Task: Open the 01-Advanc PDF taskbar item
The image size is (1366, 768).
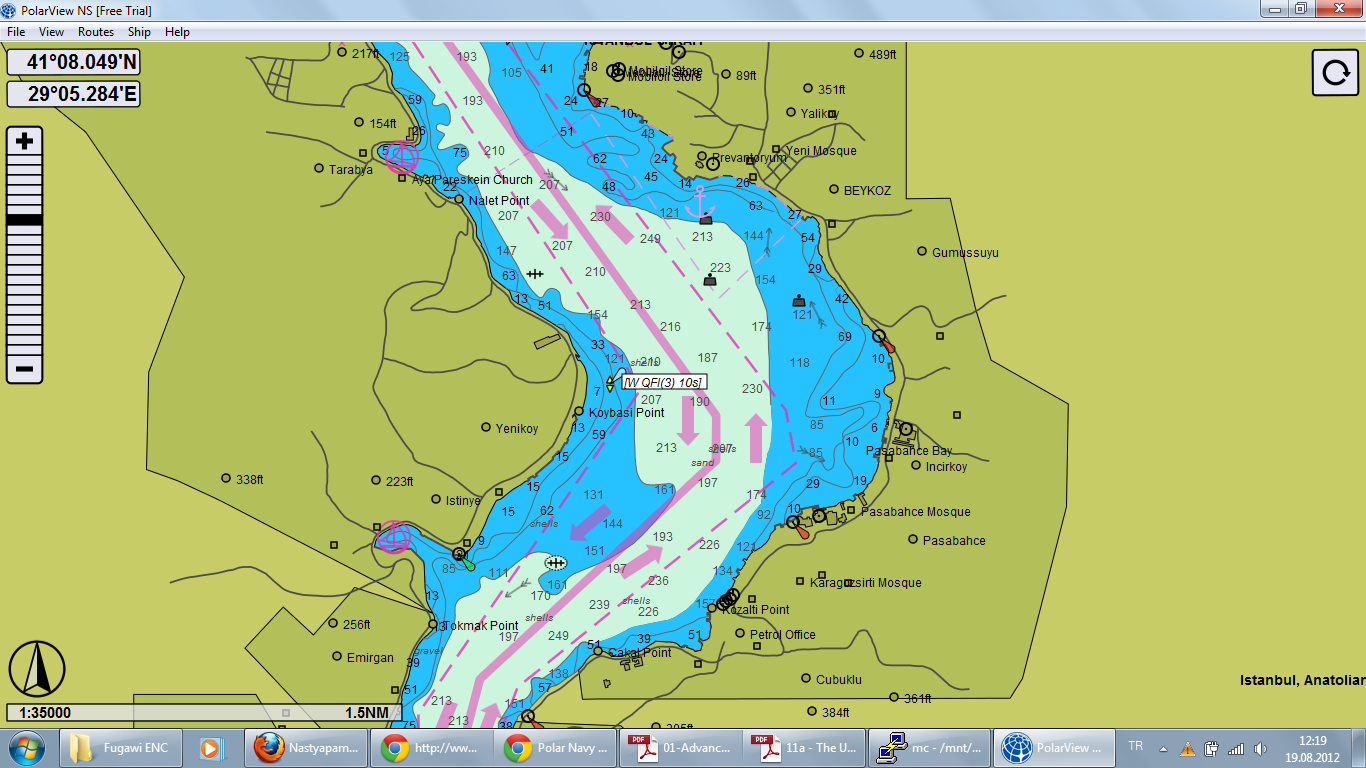Action: tap(679, 747)
